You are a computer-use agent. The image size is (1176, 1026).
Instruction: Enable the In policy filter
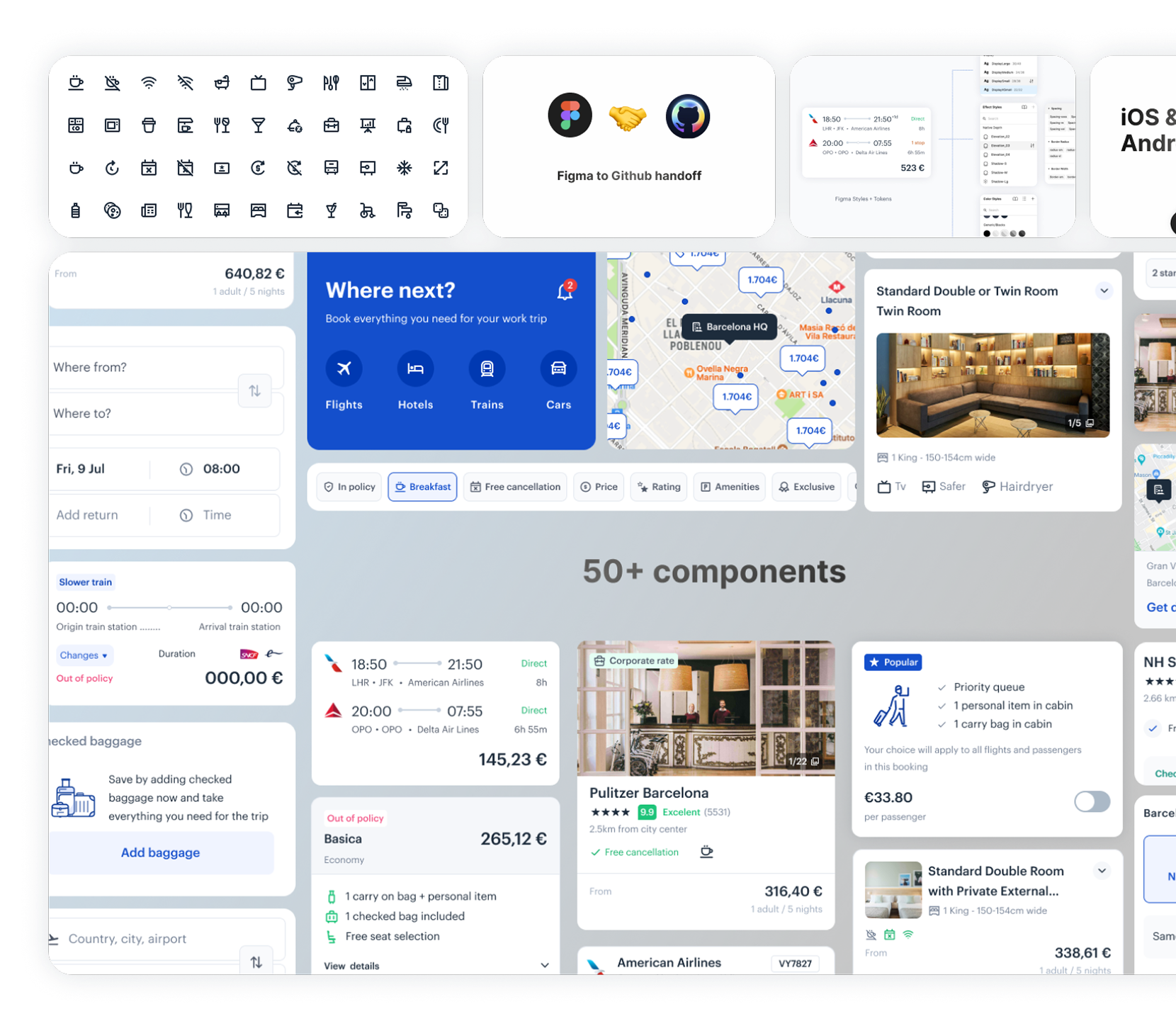349,487
